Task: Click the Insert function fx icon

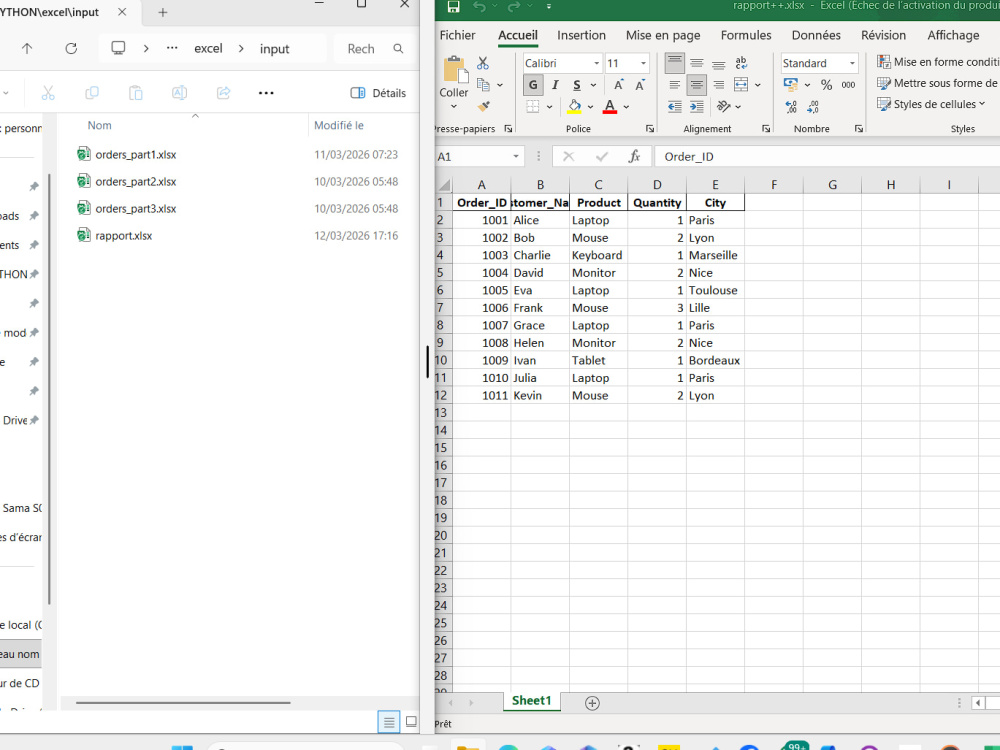Action: (634, 156)
